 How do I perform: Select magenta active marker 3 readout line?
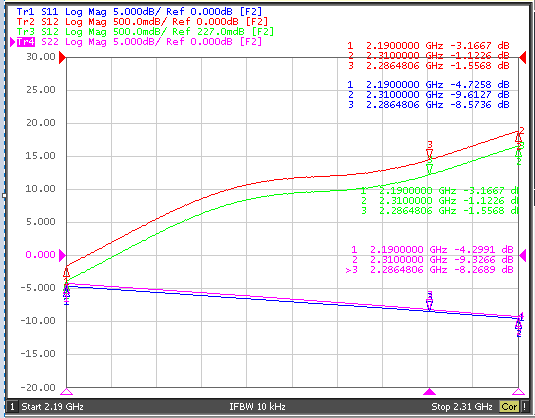click(x=429, y=270)
